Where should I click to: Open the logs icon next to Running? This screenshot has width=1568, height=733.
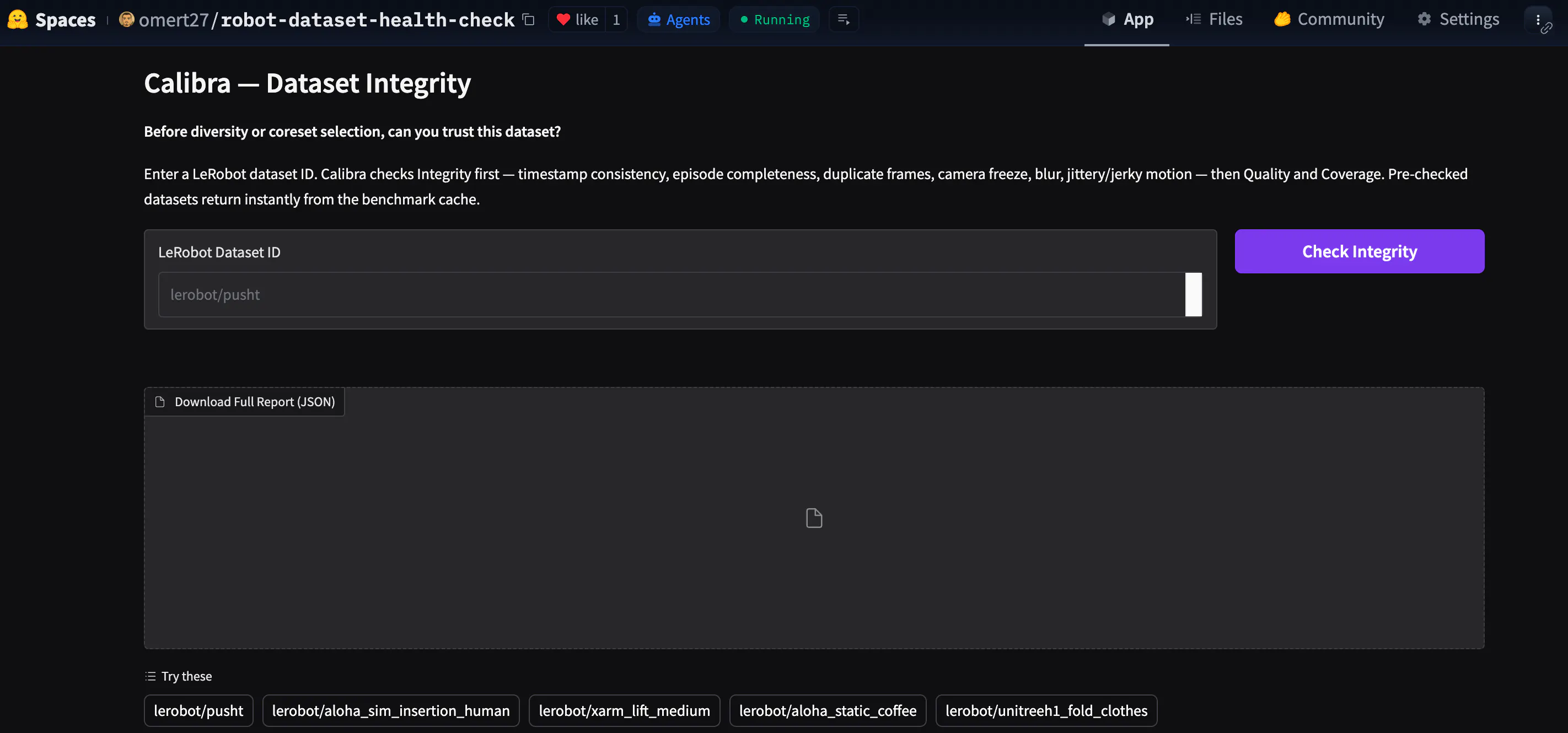(x=844, y=19)
